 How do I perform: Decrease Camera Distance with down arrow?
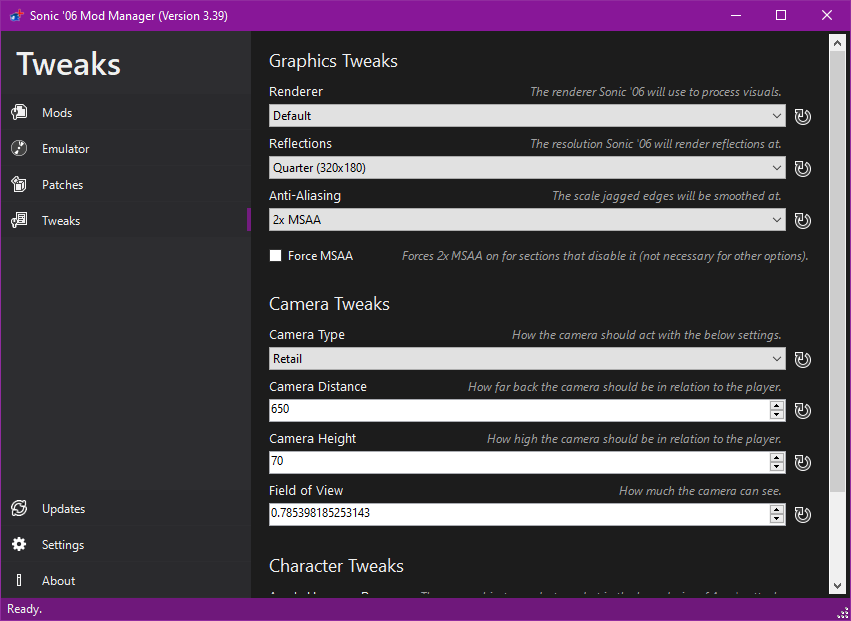[777, 415]
